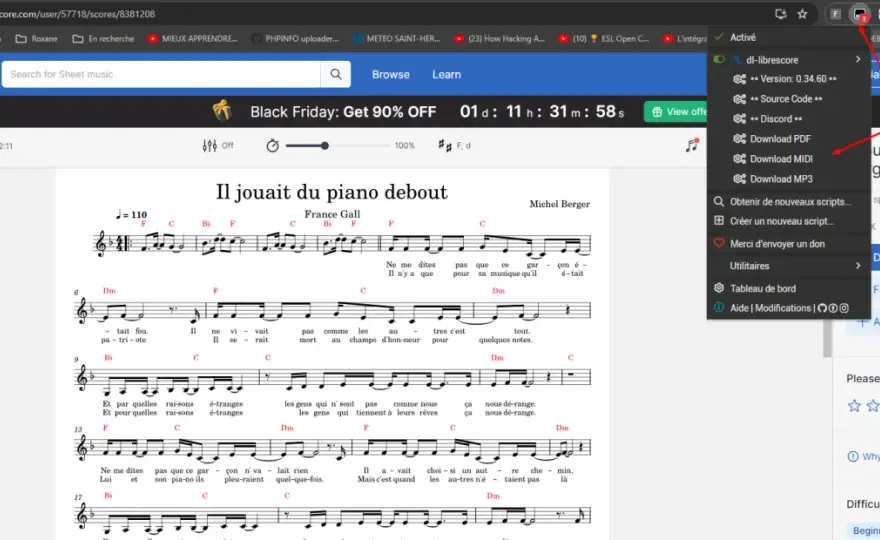Click the search magnifier button
Screen dimensions: 880x540
tap(336, 74)
